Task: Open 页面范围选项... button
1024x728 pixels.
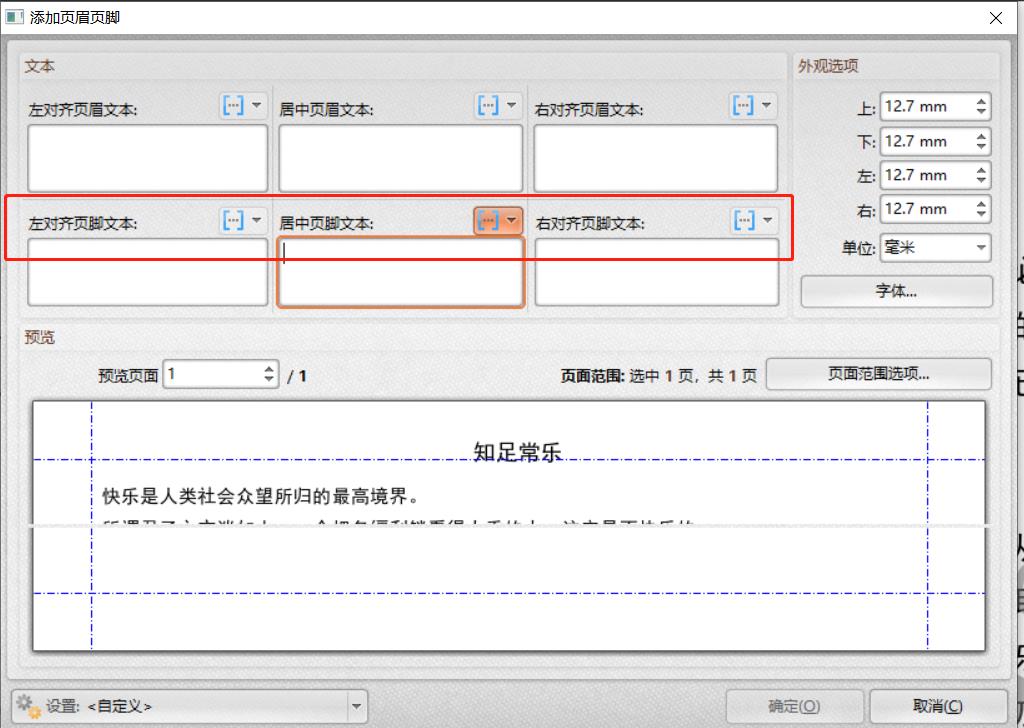Action: pyautogui.click(x=878, y=373)
